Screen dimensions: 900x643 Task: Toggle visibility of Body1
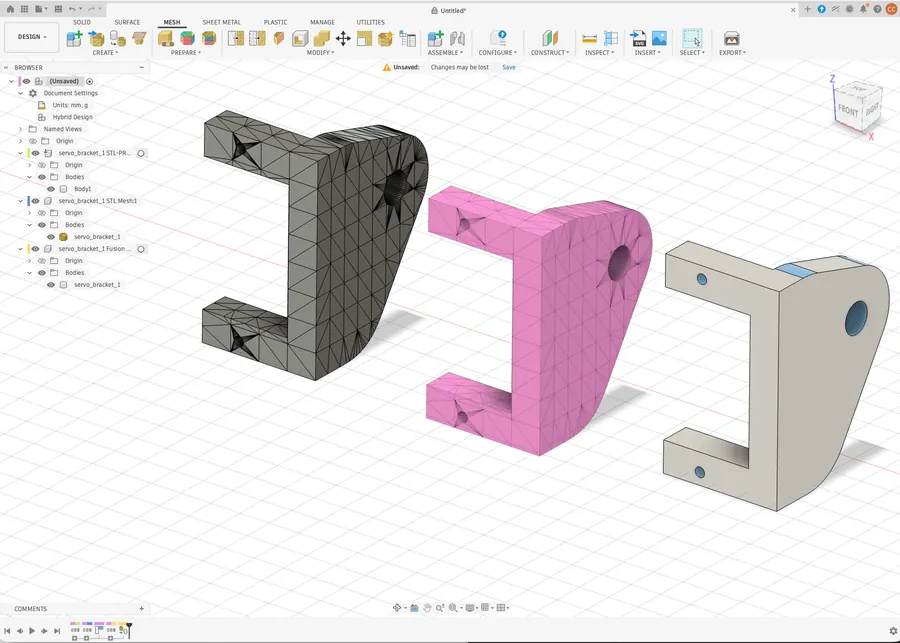coord(51,189)
